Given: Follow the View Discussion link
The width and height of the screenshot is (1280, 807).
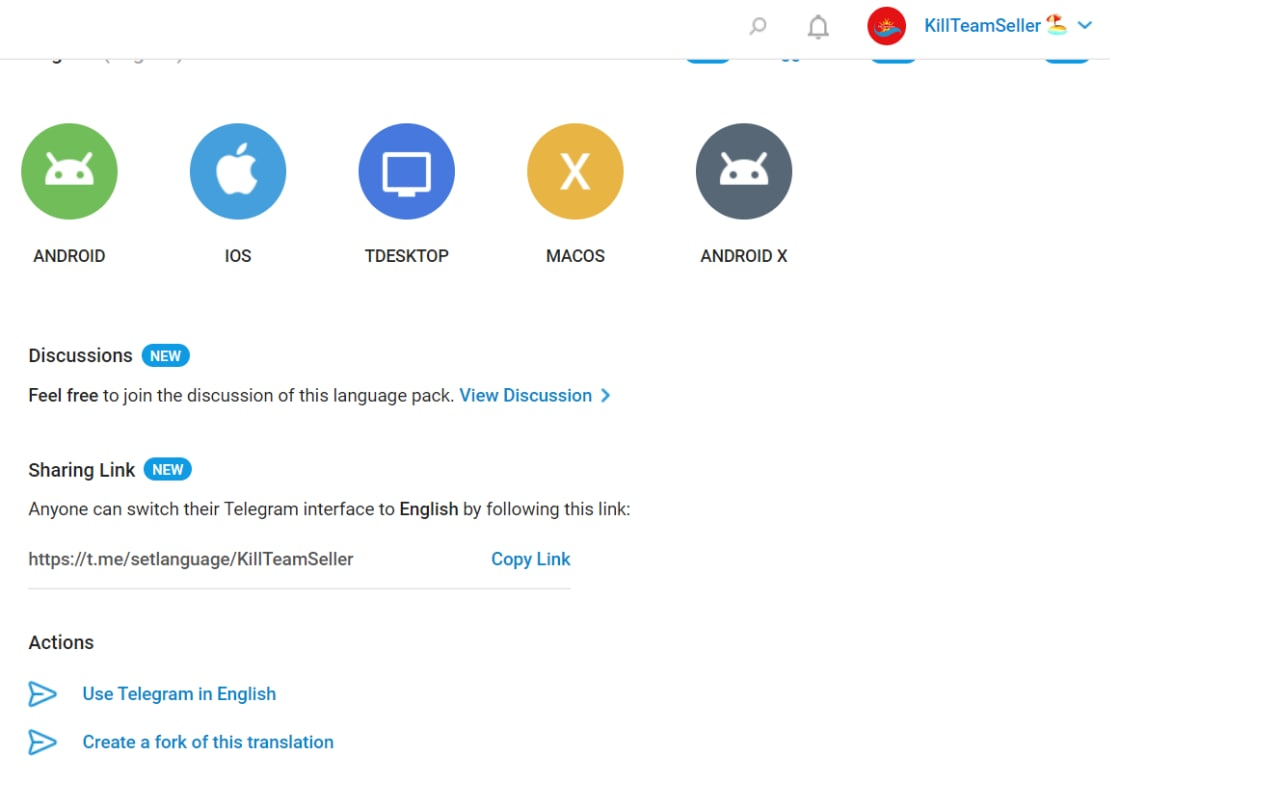Looking at the screenshot, I should (x=525, y=395).
